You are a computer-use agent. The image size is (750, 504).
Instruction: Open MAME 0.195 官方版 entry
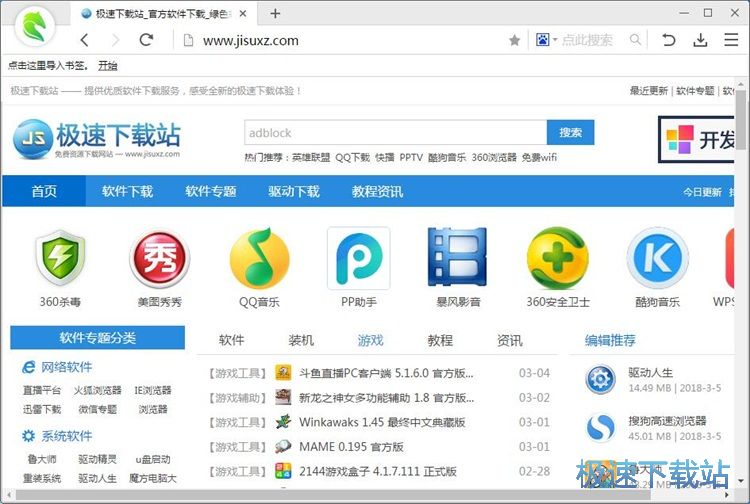(x=352, y=447)
